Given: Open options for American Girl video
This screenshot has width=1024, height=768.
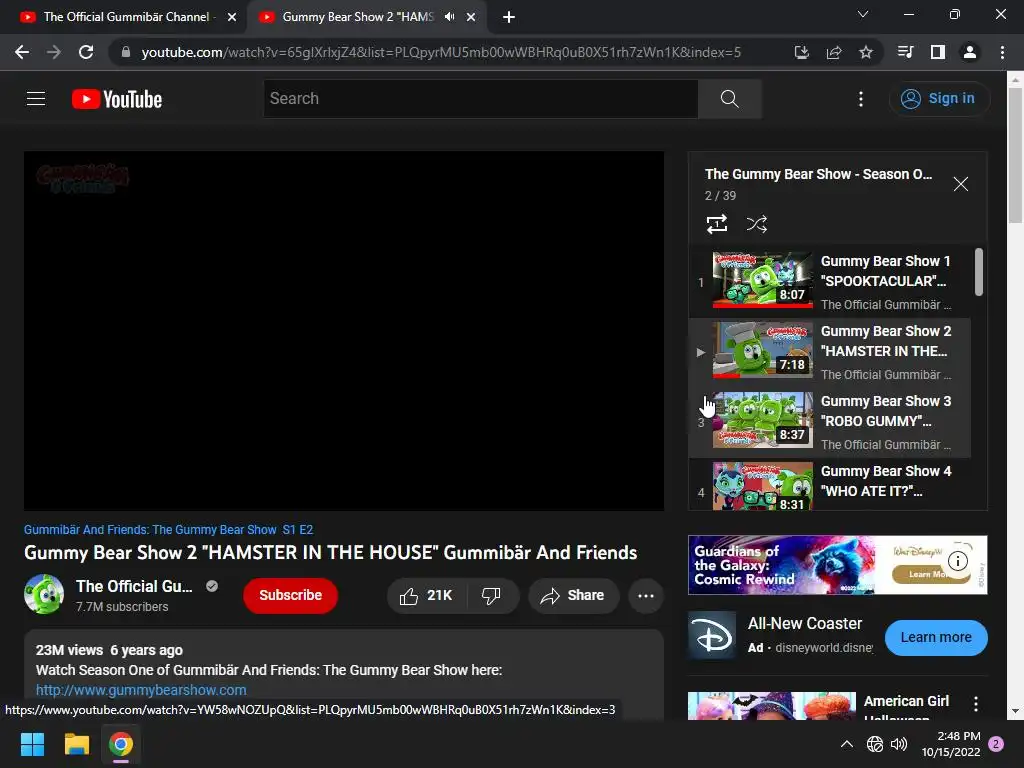Looking at the screenshot, I should click(x=976, y=703).
